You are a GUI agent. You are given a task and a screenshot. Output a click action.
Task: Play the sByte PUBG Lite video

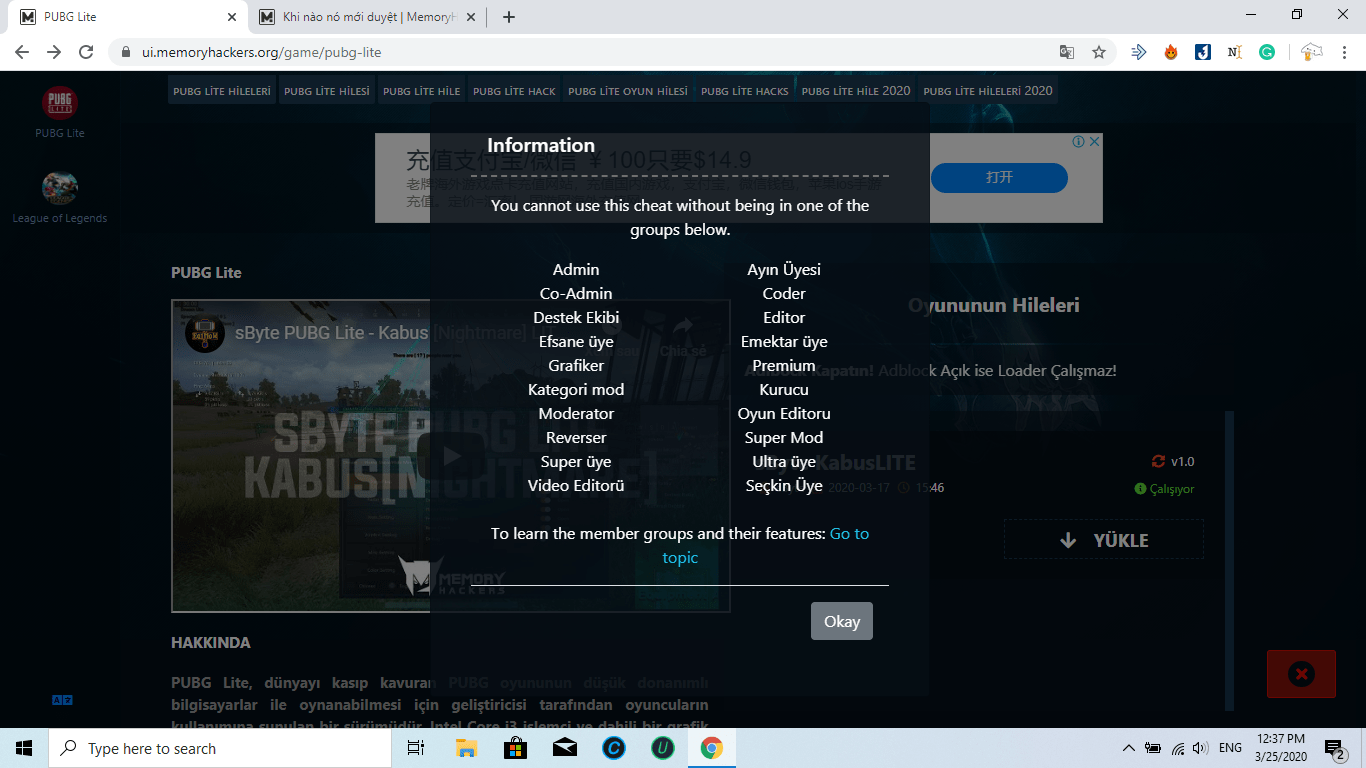point(451,456)
